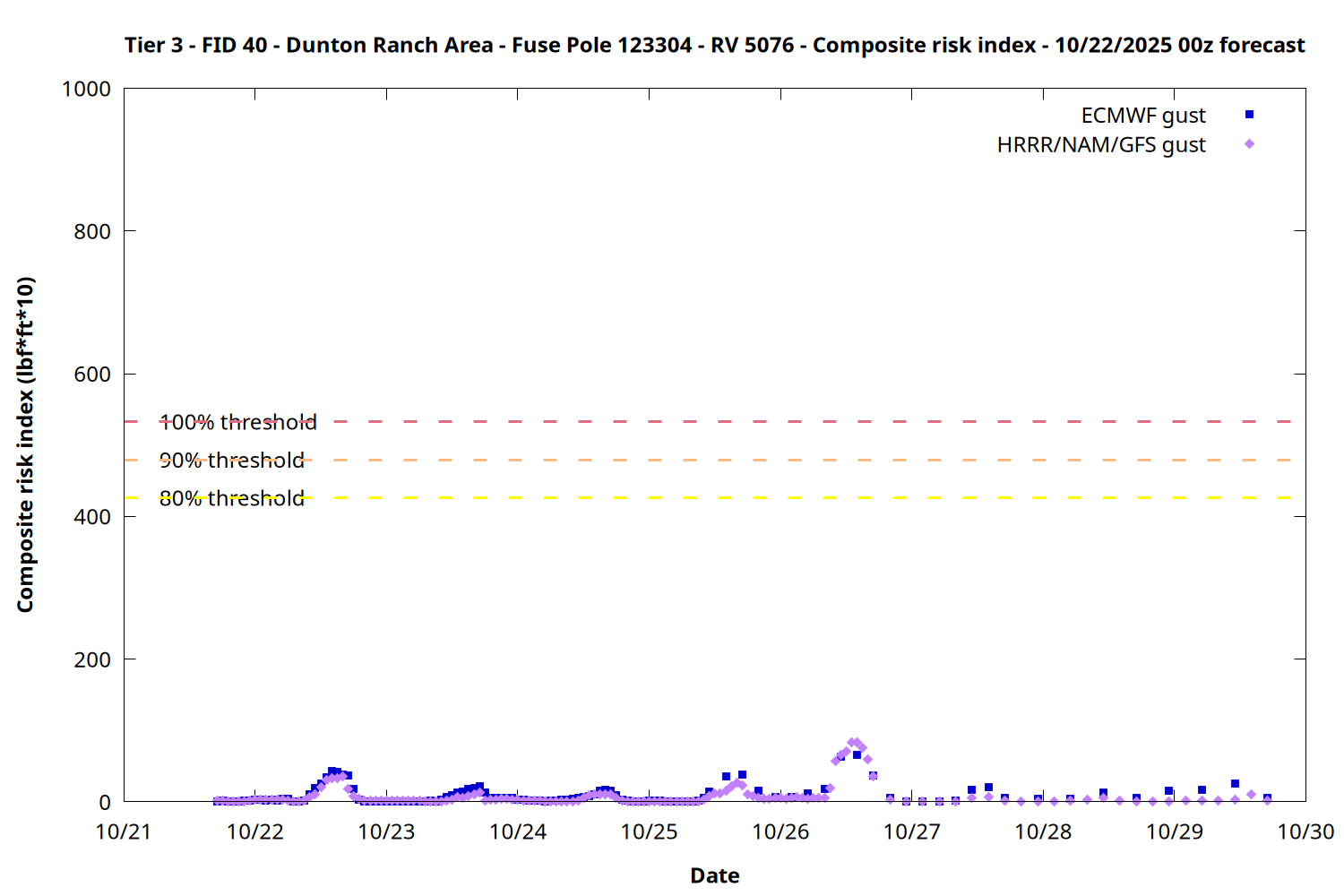
Task: Click the 80% threshold label
Action: (231, 498)
